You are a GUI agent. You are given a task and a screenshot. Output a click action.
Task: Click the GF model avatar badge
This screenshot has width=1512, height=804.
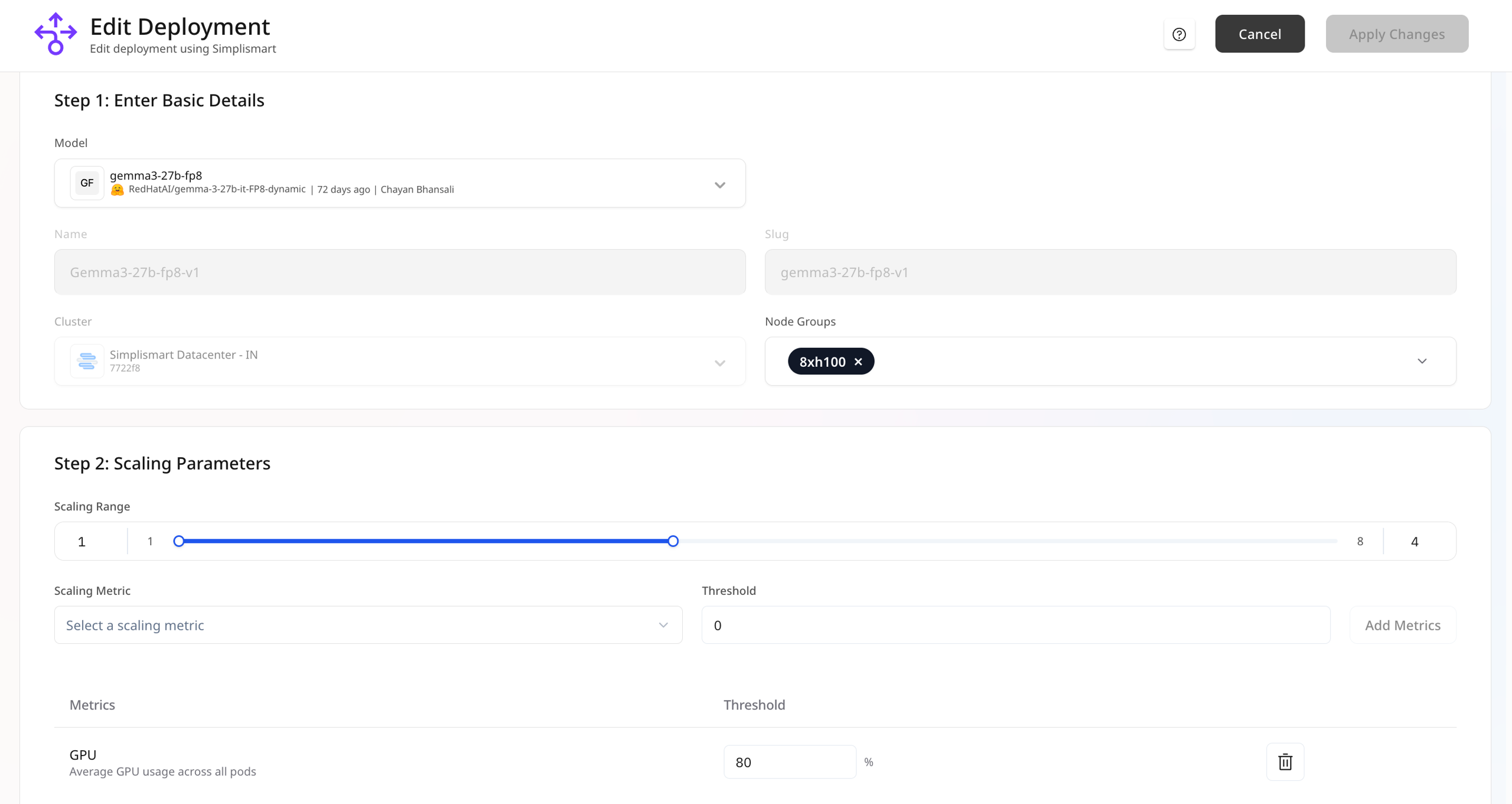[87, 183]
